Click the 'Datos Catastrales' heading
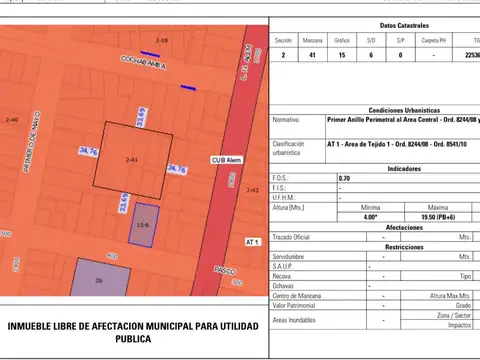 coord(404,25)
